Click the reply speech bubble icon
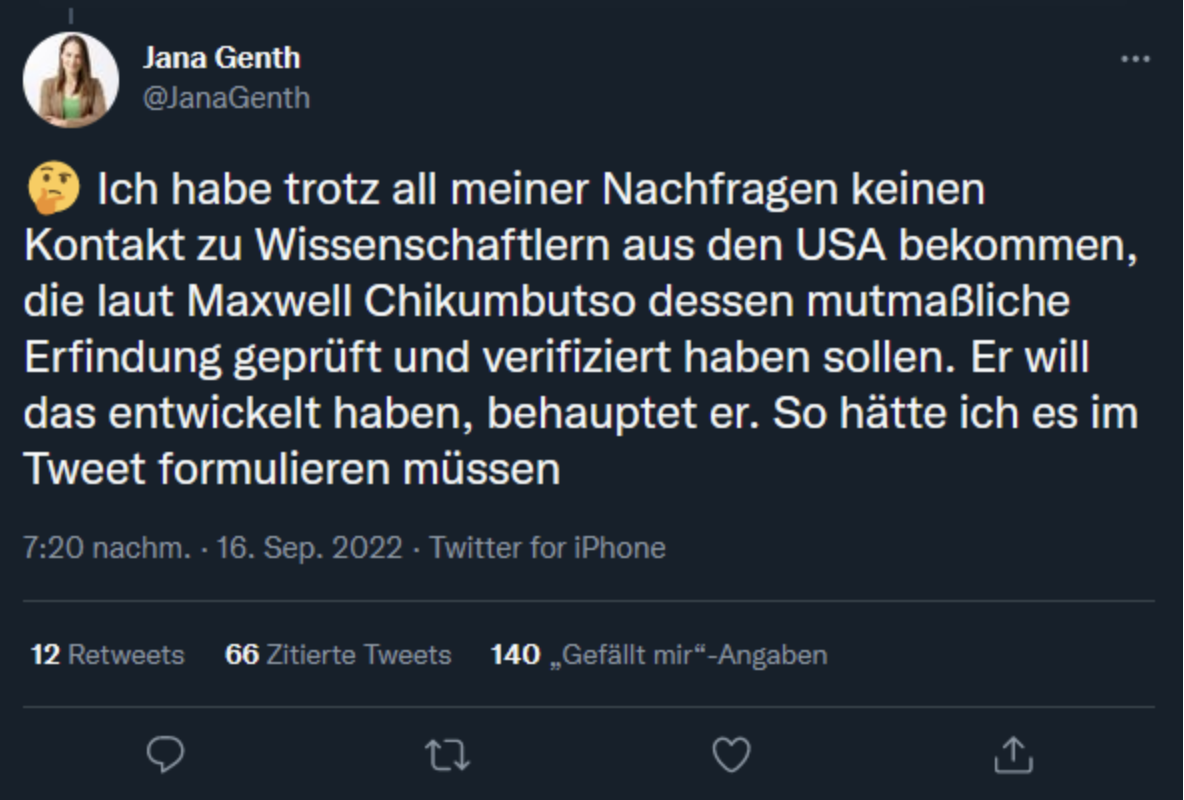1184x800 pixels. tap(165, 754)
